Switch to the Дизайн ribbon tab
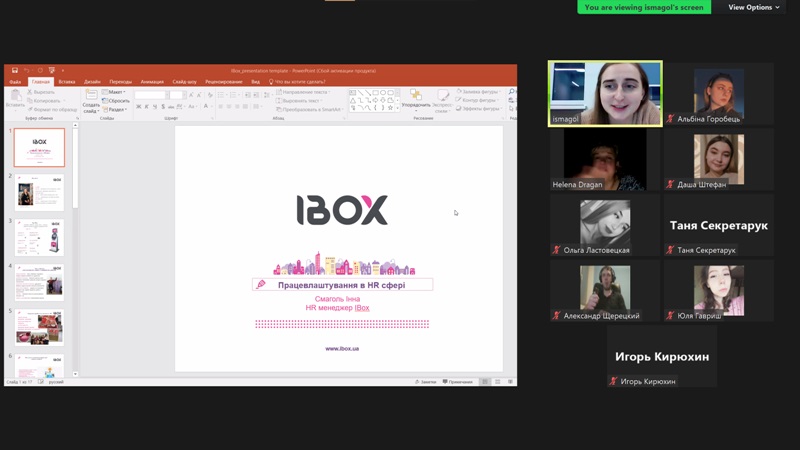Screen dimensions: 800x450 tap(92, 82)
